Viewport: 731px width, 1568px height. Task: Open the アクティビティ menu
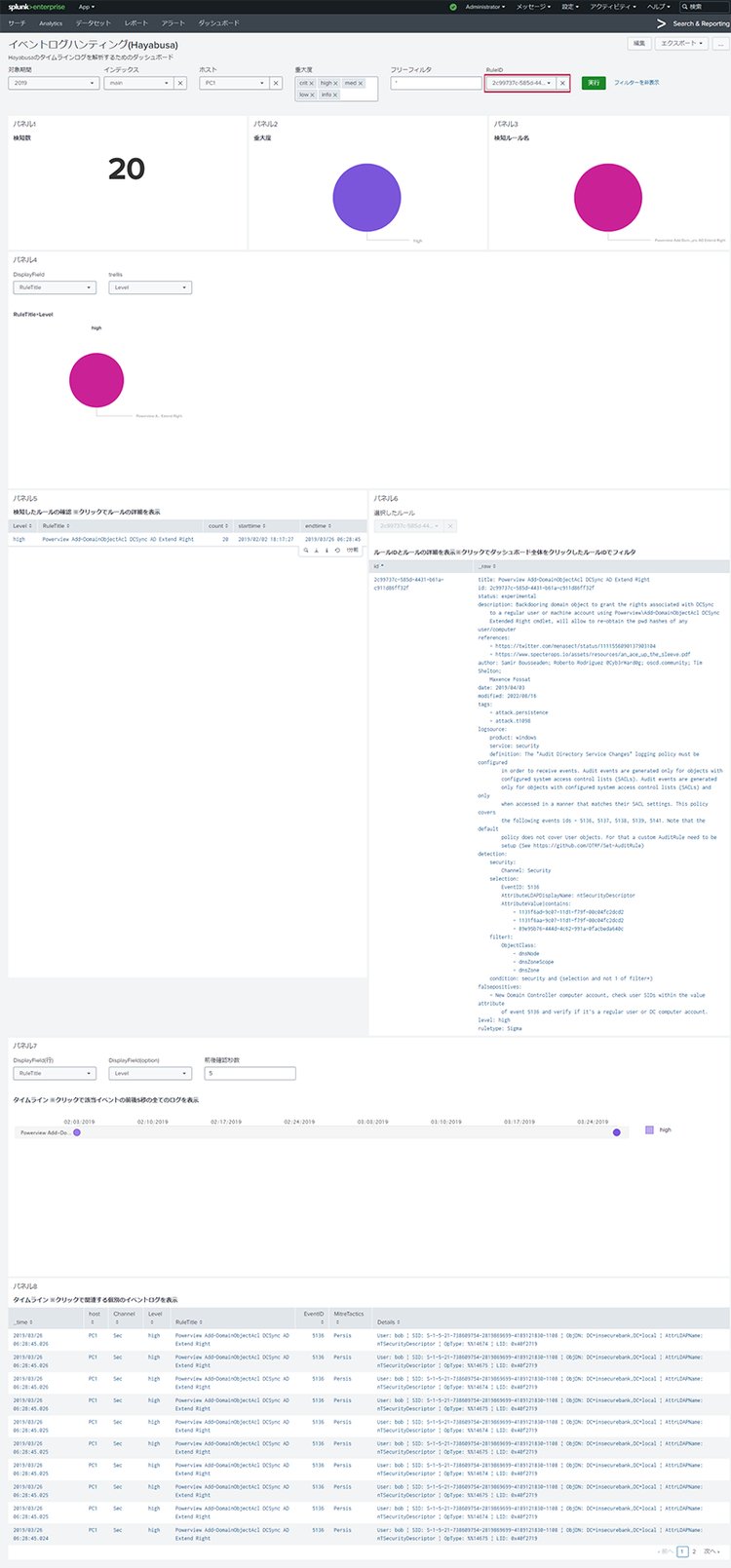[613, 7]
